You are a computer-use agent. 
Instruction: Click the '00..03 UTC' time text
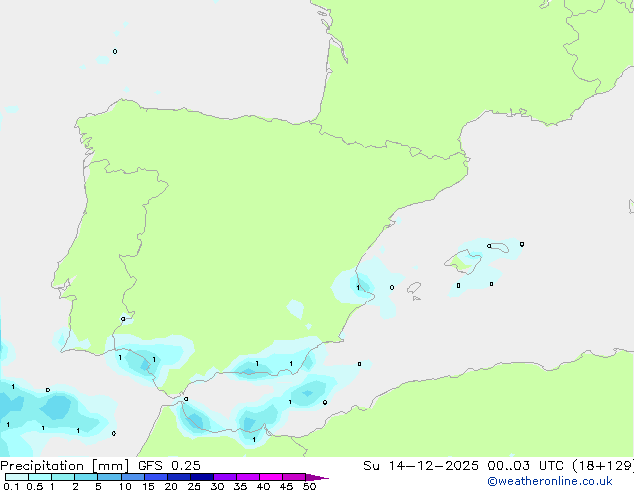point(525,466)
